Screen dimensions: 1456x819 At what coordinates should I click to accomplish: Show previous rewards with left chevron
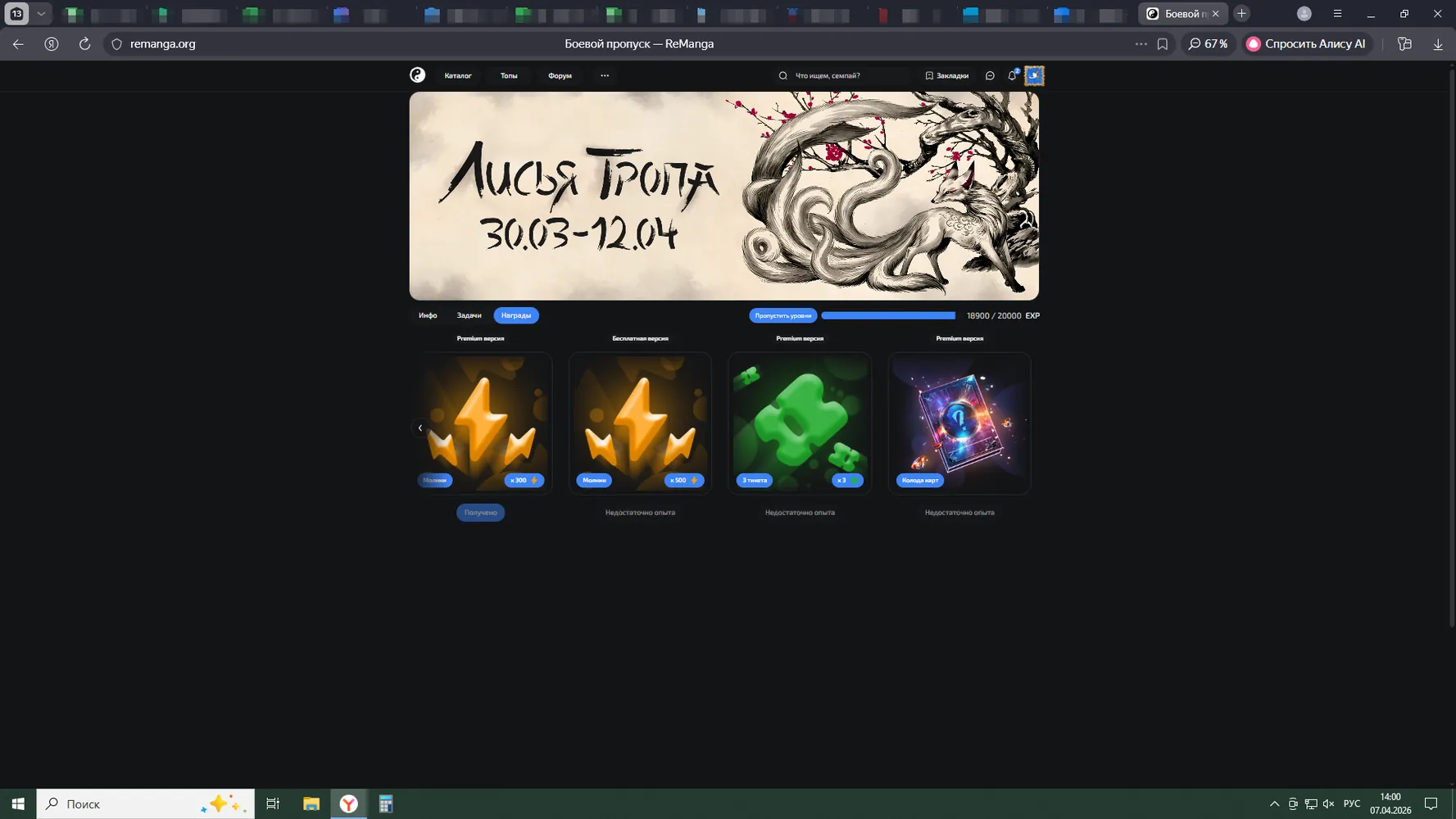click(x=420, y=428)
